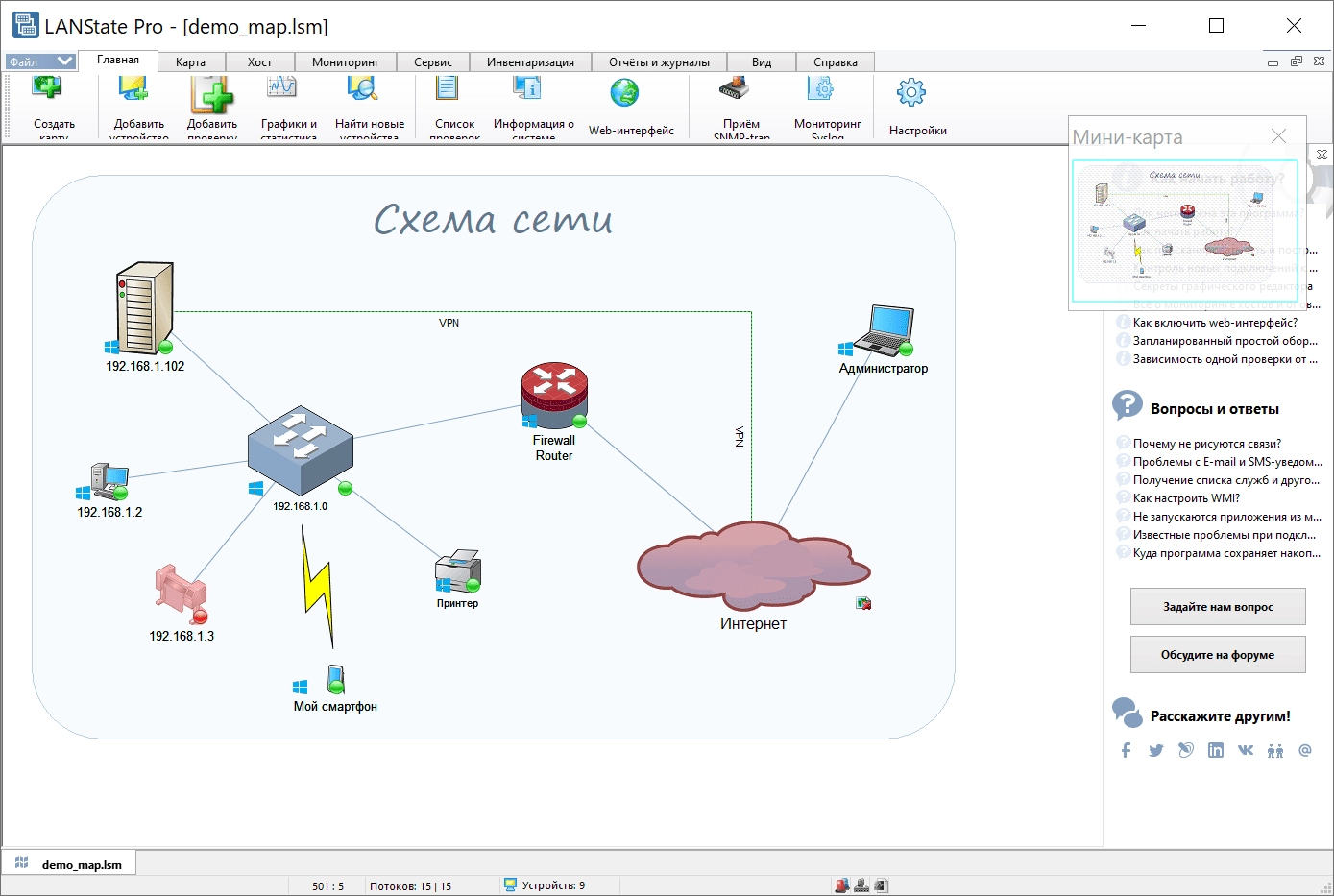Image resolution: width=1334 pixels, height=896 pixels.
Task: Select the Администратор laptop icon
Action: click(x=884, y=330)
